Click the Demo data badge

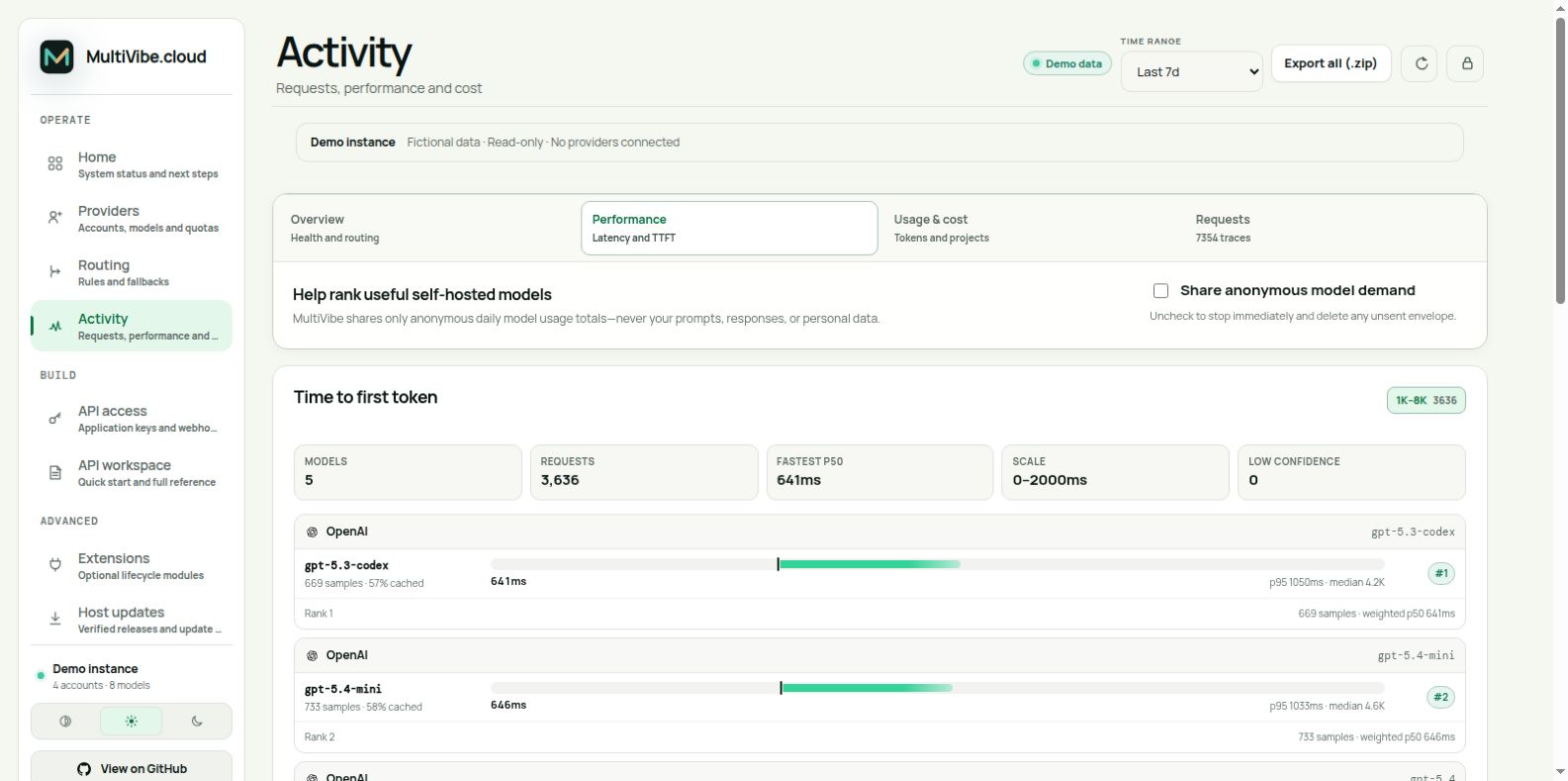tap(1067, 63)
